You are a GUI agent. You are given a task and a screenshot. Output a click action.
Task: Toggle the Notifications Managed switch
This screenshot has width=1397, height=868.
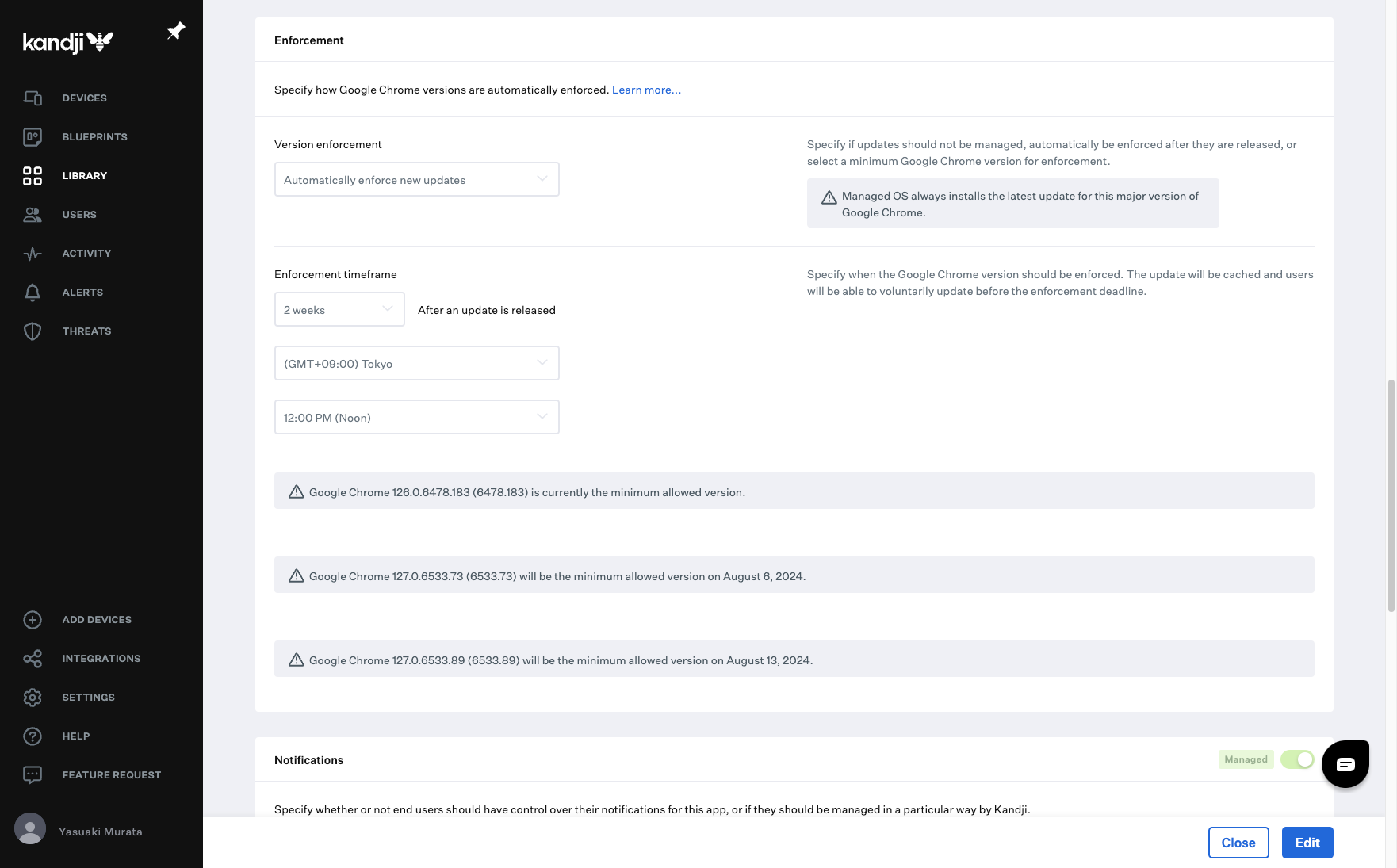[x=1297, y=759]
